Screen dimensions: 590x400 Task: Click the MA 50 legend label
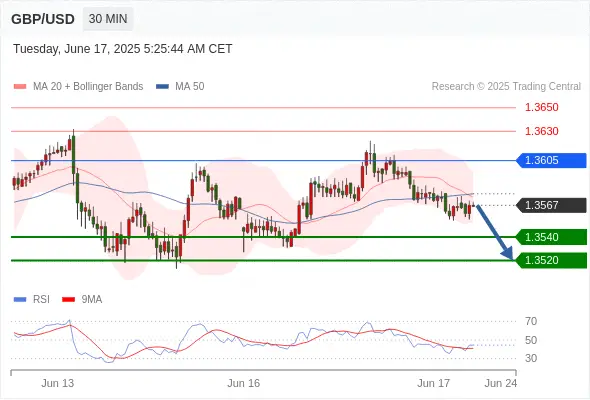(x=190, y=87)
